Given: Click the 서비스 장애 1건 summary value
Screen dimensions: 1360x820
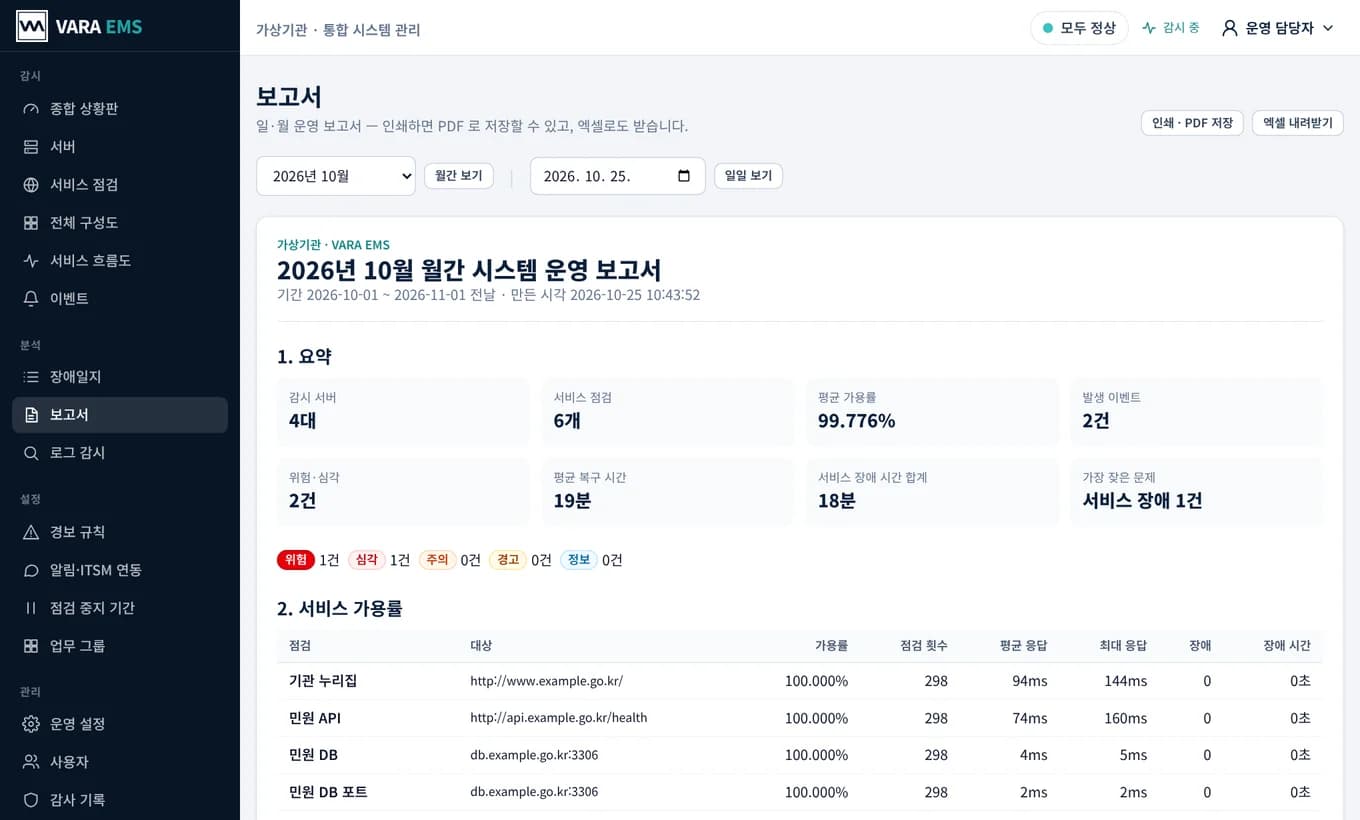Looking at the screenshot, I should pos(1143,501).
